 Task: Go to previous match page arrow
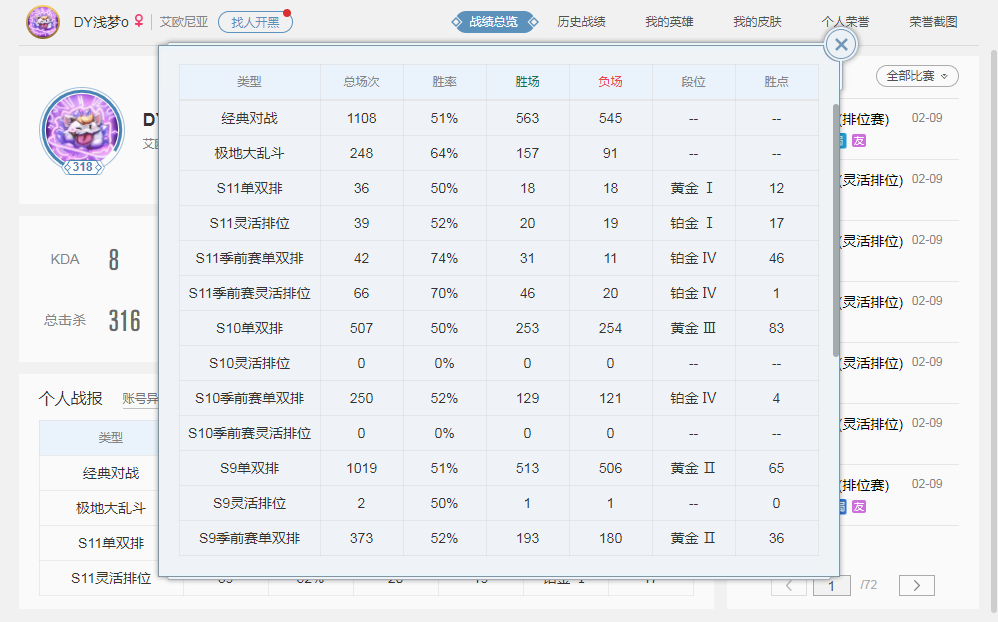coord(789,586)
